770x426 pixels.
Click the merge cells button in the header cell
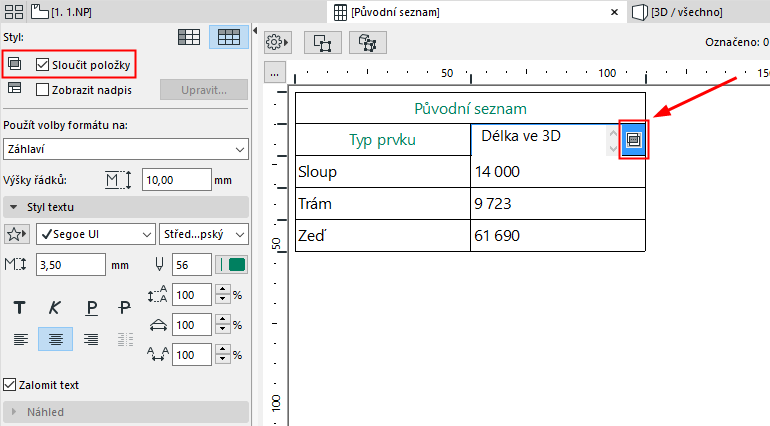point(632,140)
